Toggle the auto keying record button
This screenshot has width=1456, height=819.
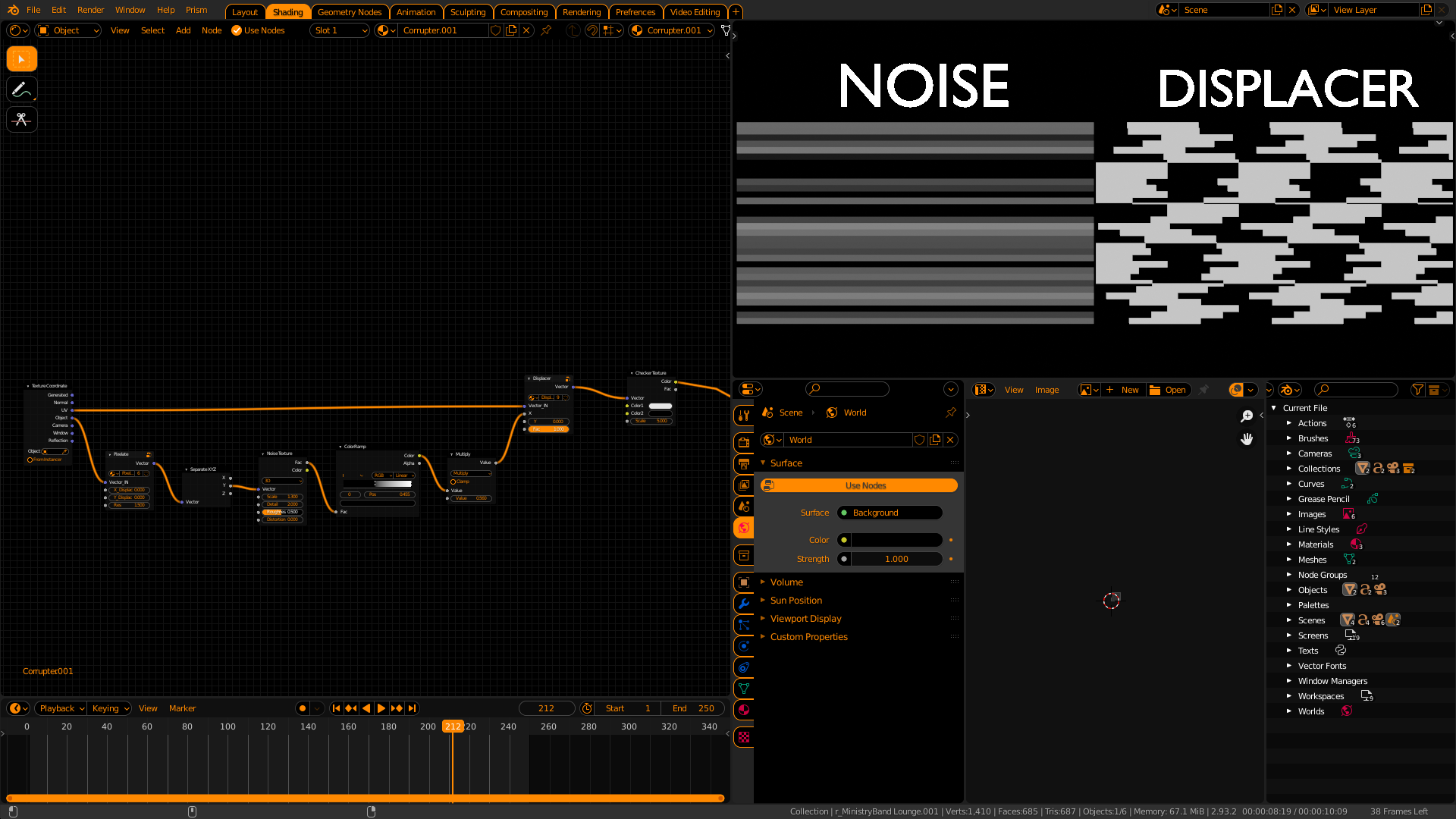[303, 708]
